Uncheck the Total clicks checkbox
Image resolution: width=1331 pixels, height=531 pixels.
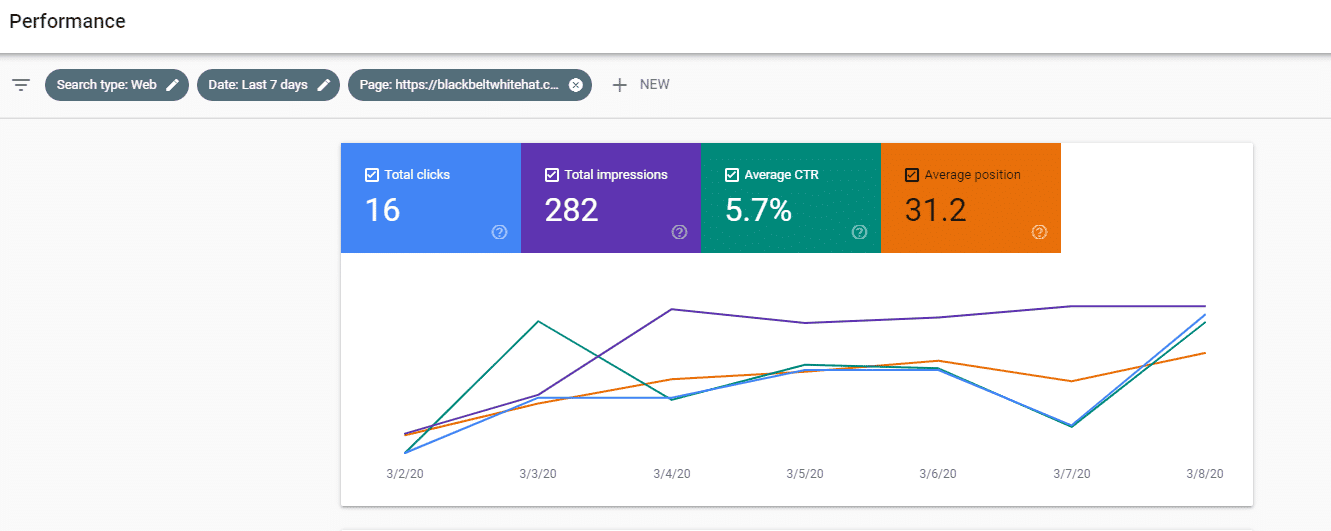tap(372, 175)
